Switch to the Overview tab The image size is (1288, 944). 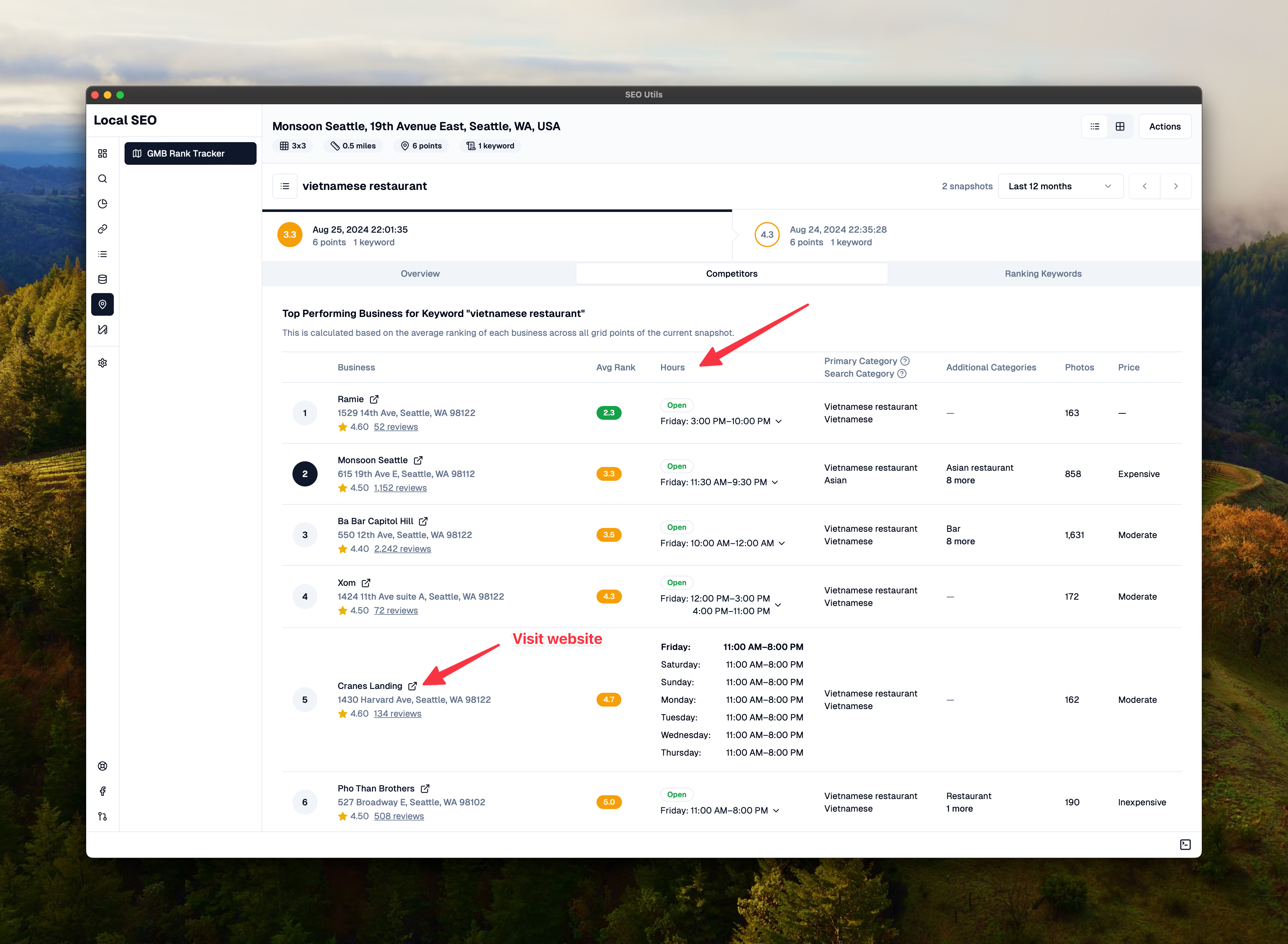pyautogui.click(x=420, y=274)
